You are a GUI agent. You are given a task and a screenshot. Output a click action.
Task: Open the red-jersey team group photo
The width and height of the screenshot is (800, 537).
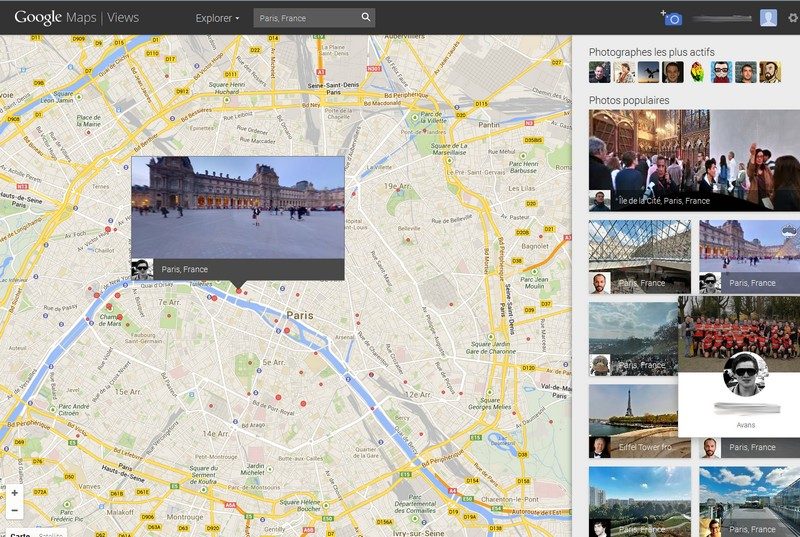coord(739,334)
